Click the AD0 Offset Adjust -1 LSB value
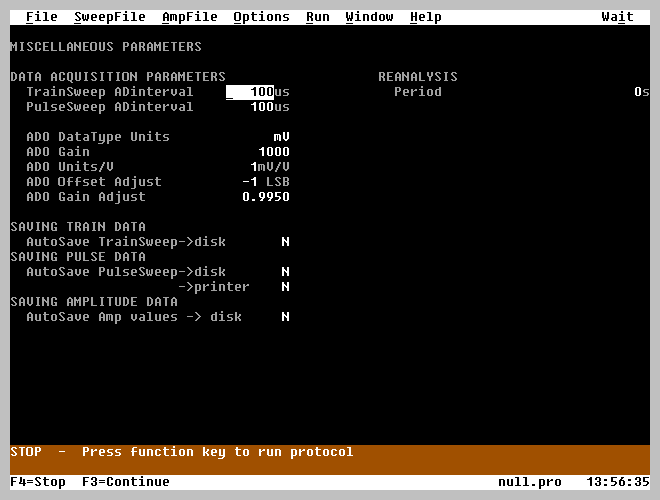Viewport: 660px width, 500px height. tap(265, 182)
